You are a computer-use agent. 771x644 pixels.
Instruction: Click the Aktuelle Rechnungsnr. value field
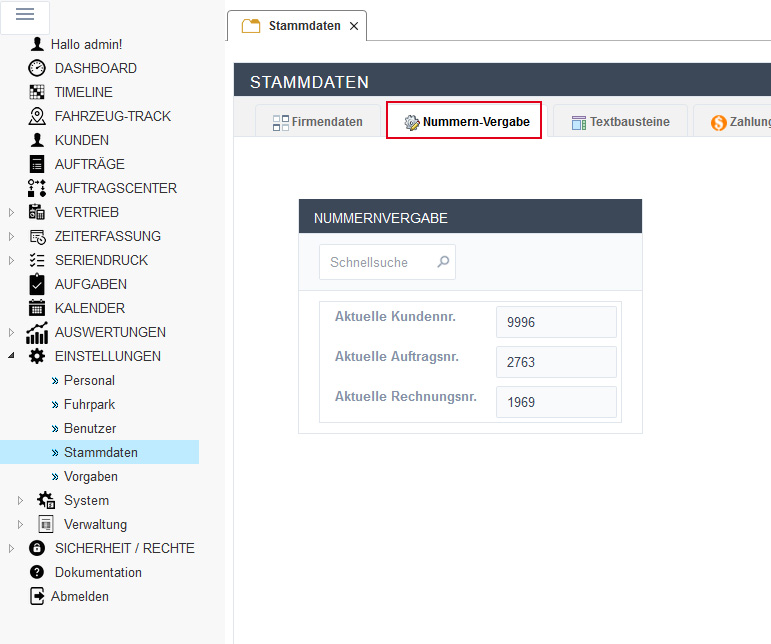[556, 402]
